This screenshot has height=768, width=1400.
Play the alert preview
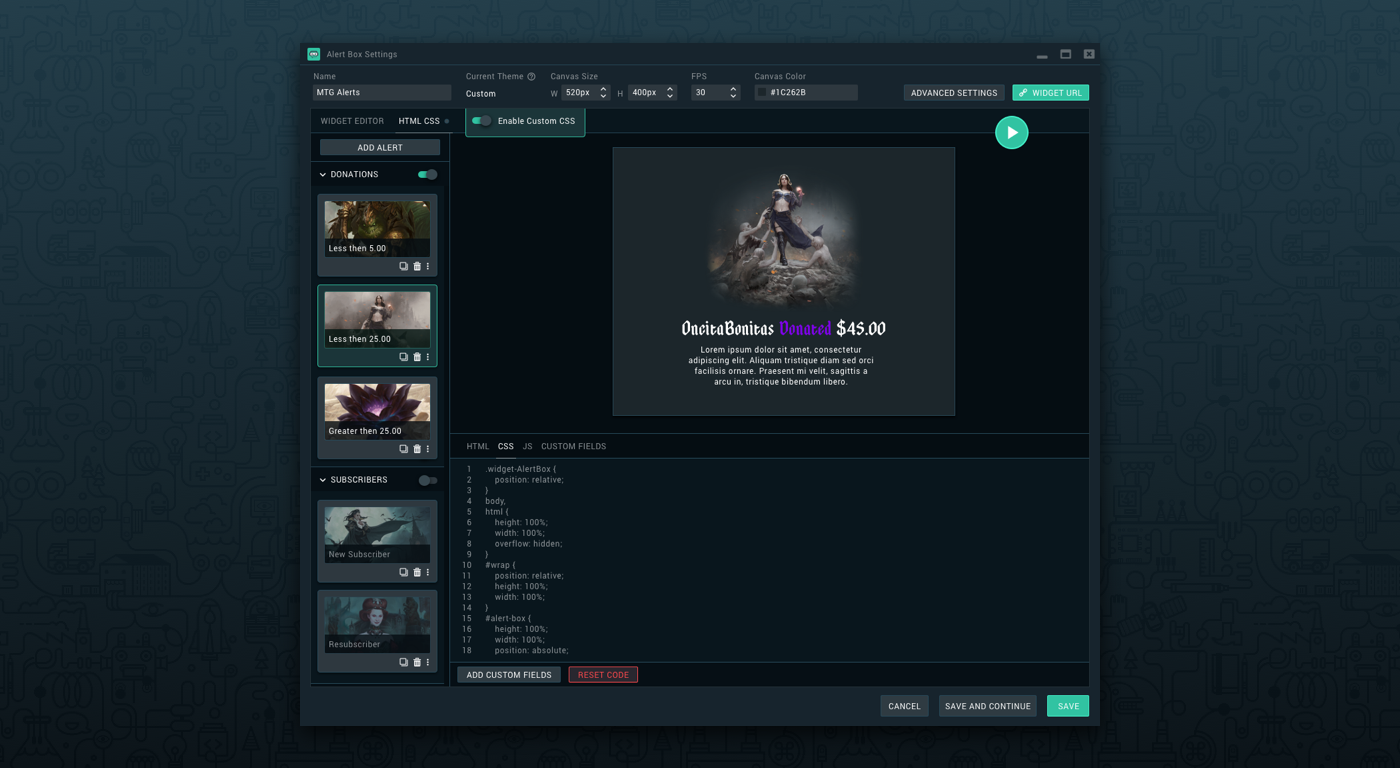(1011, 131)
